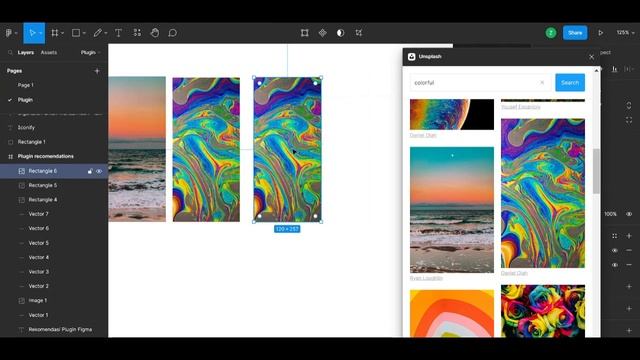Insert the colorful planet Unsplash thumbnail
Viewport: 640px width, 360px height.
pyautogui.click(x=452, y=115)
